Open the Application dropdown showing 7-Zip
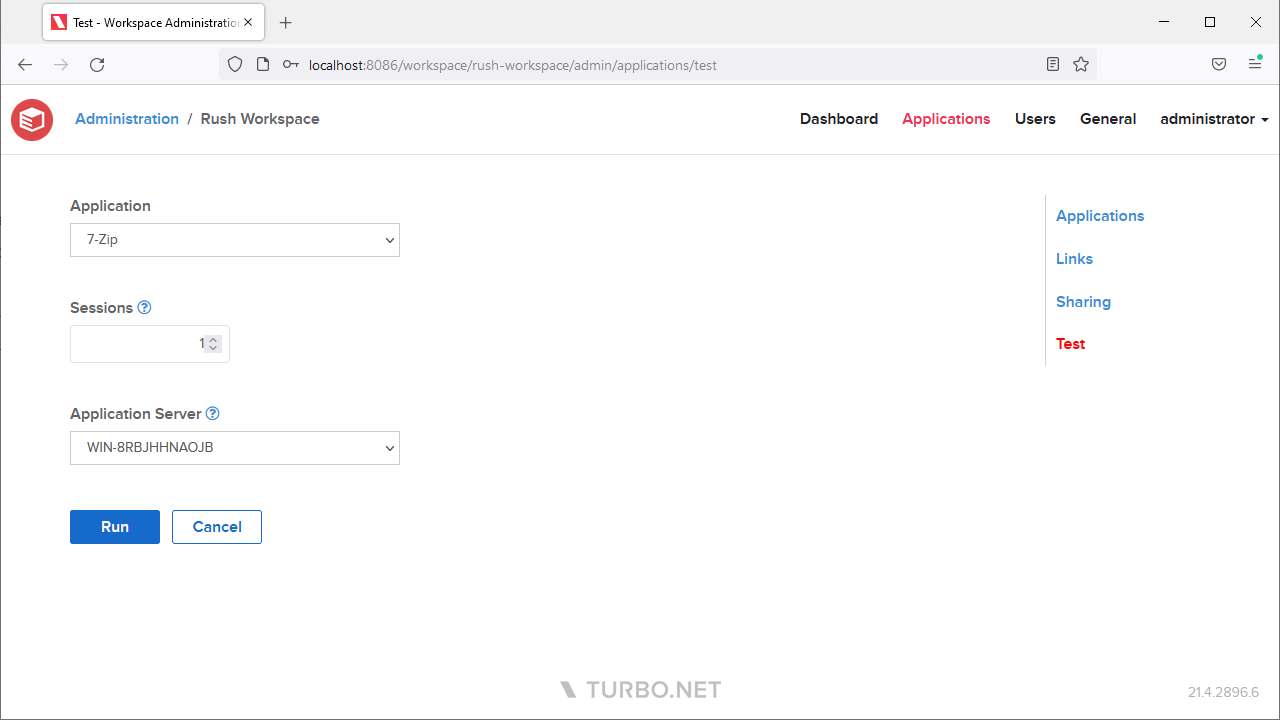 [x=235, y=240]
